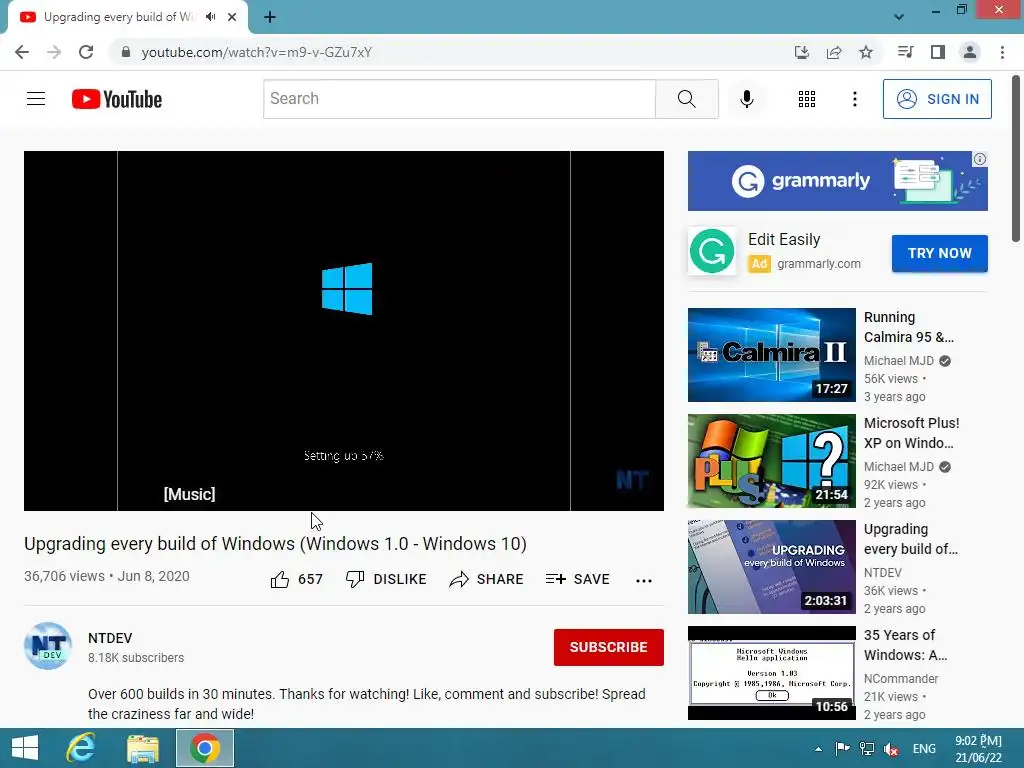Open Microsoft Plus! XP video thumbnail
This screenshot has height=768, width=1024.
coord(771,461)
